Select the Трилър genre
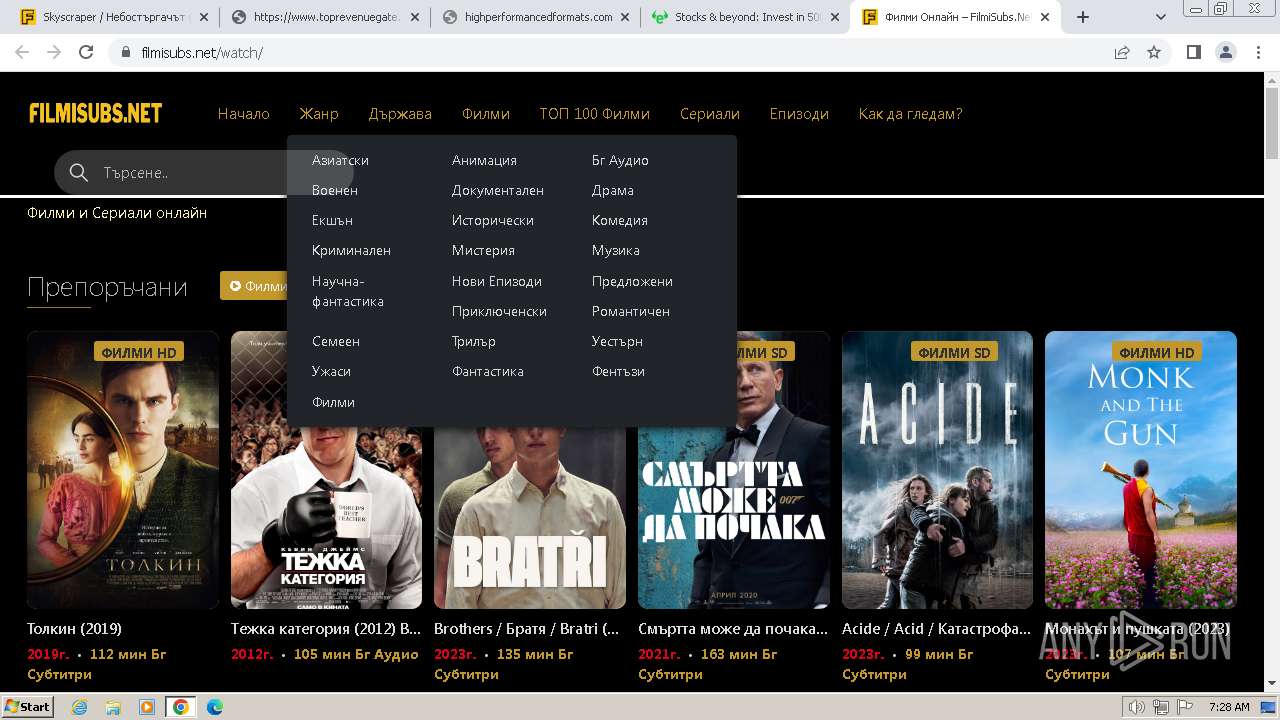This screenshot has width=1280, height=720. (474, 341)
